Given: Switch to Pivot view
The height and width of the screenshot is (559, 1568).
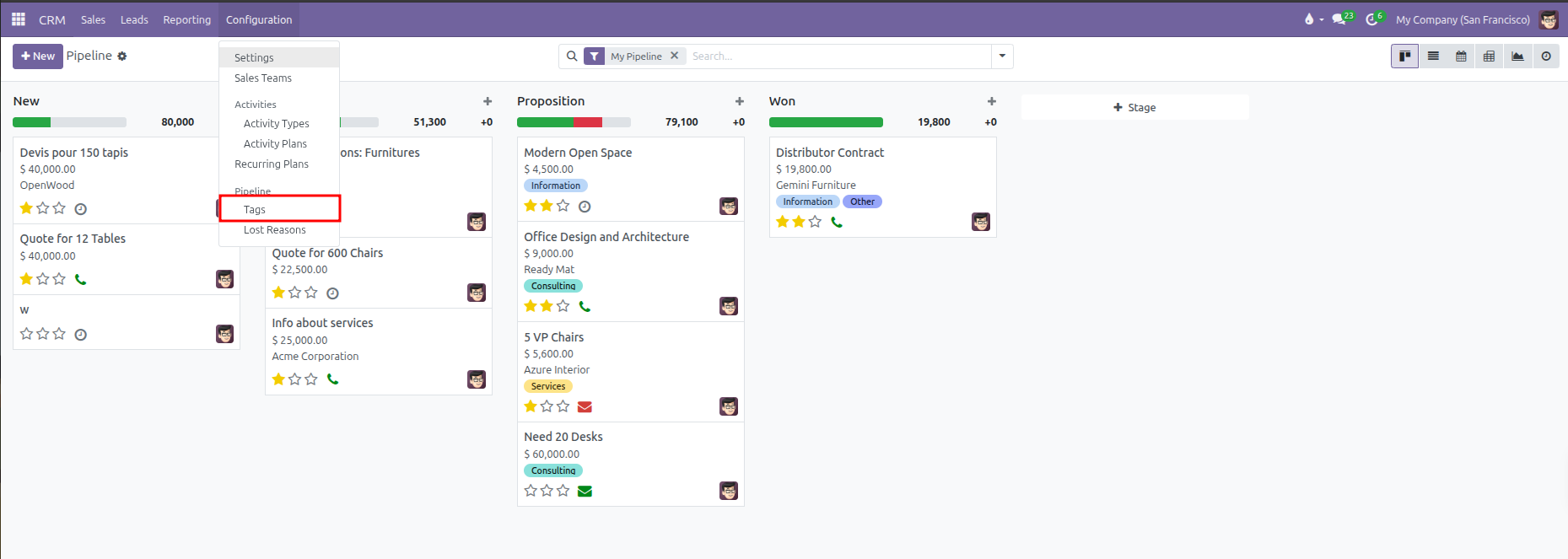Looking at the screenshot, I should click(1489, 56).
